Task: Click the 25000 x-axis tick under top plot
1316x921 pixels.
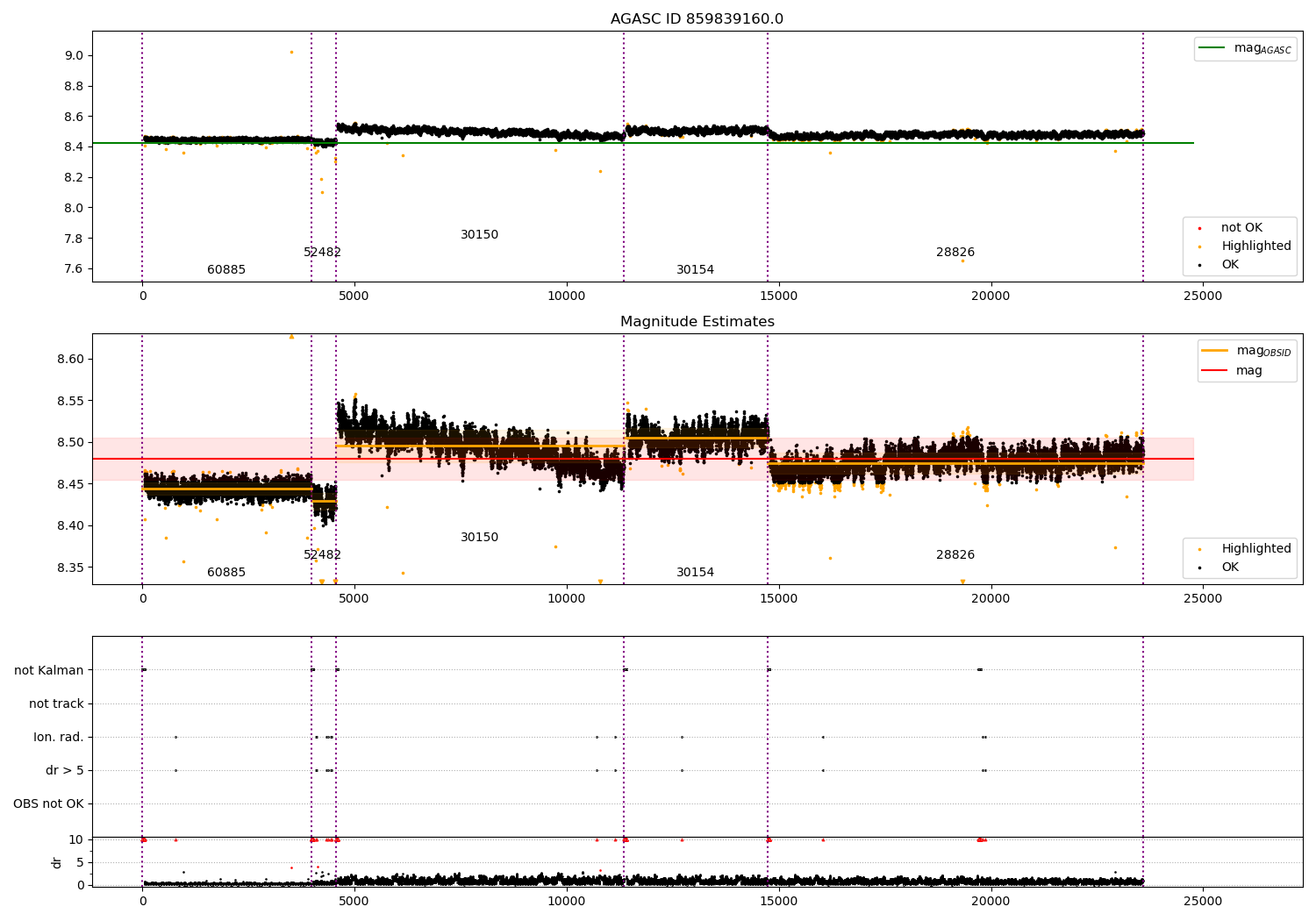Action: pyautogui.click(x=1203, y=296)
